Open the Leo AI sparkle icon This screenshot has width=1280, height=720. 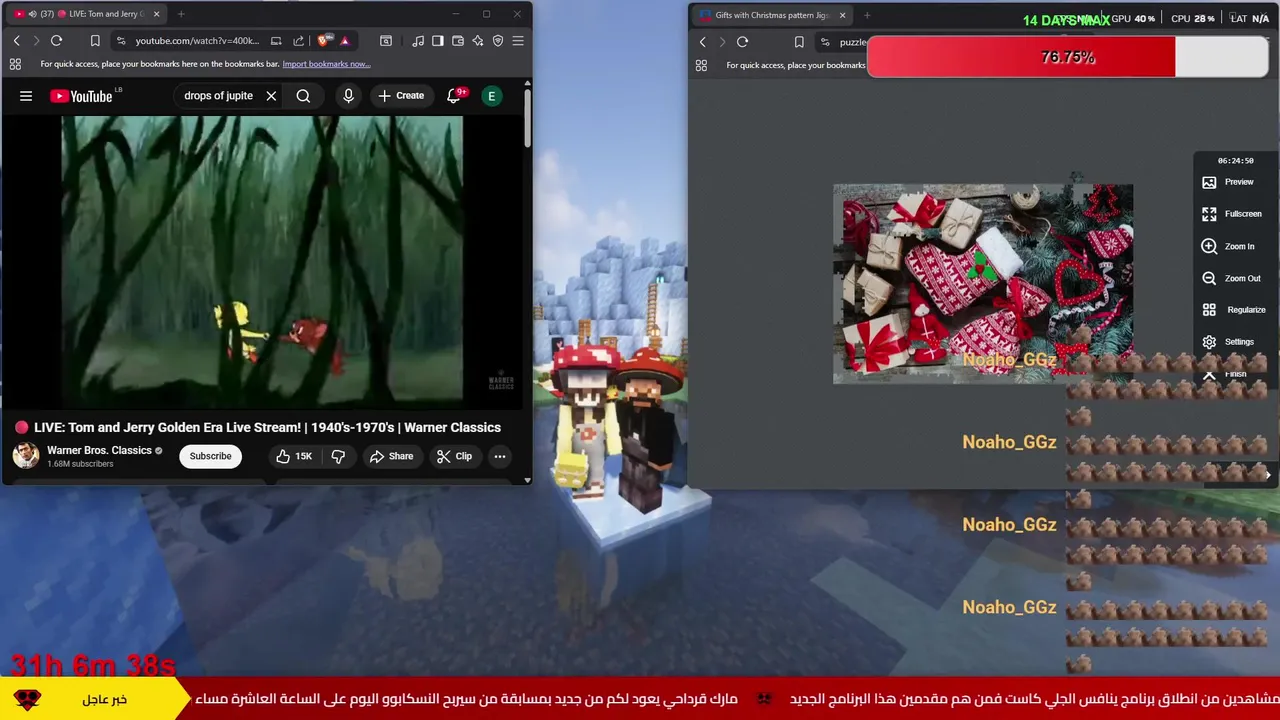pos(478,41)
